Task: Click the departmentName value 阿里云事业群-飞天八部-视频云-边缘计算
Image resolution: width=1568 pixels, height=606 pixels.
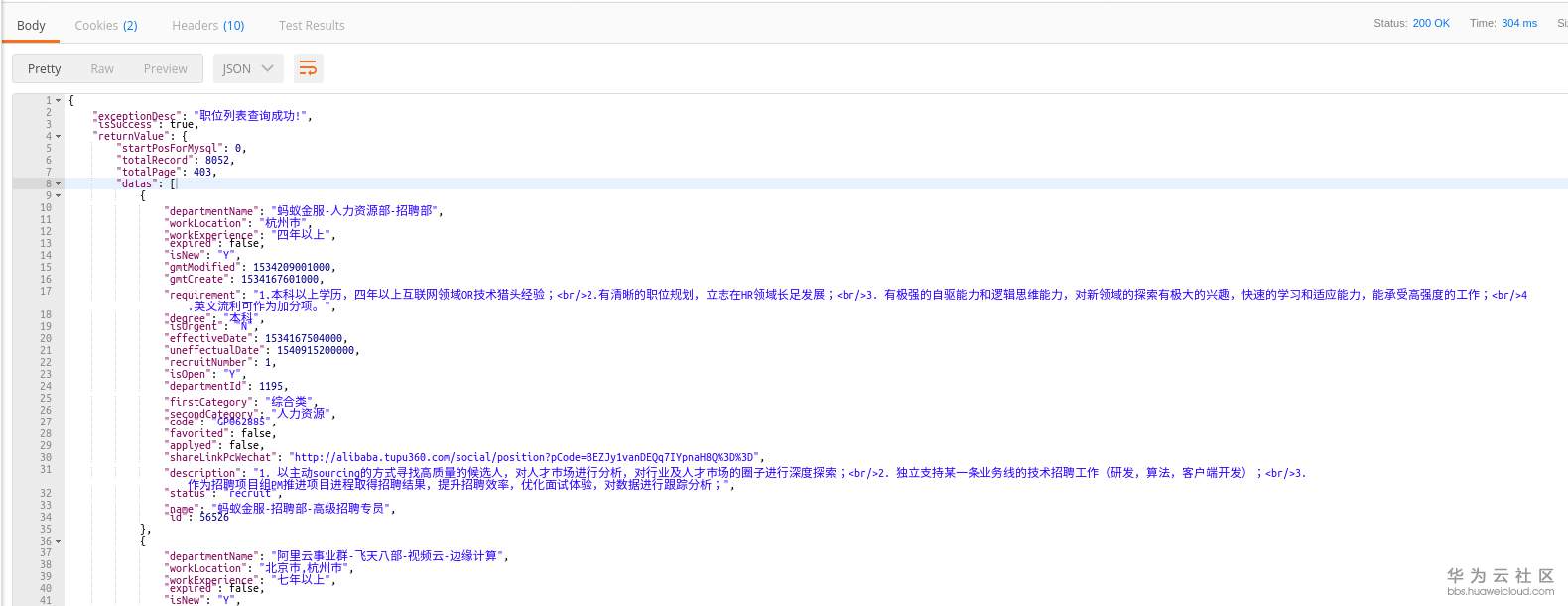Action: pyautogui.click(x=387, y=556)
